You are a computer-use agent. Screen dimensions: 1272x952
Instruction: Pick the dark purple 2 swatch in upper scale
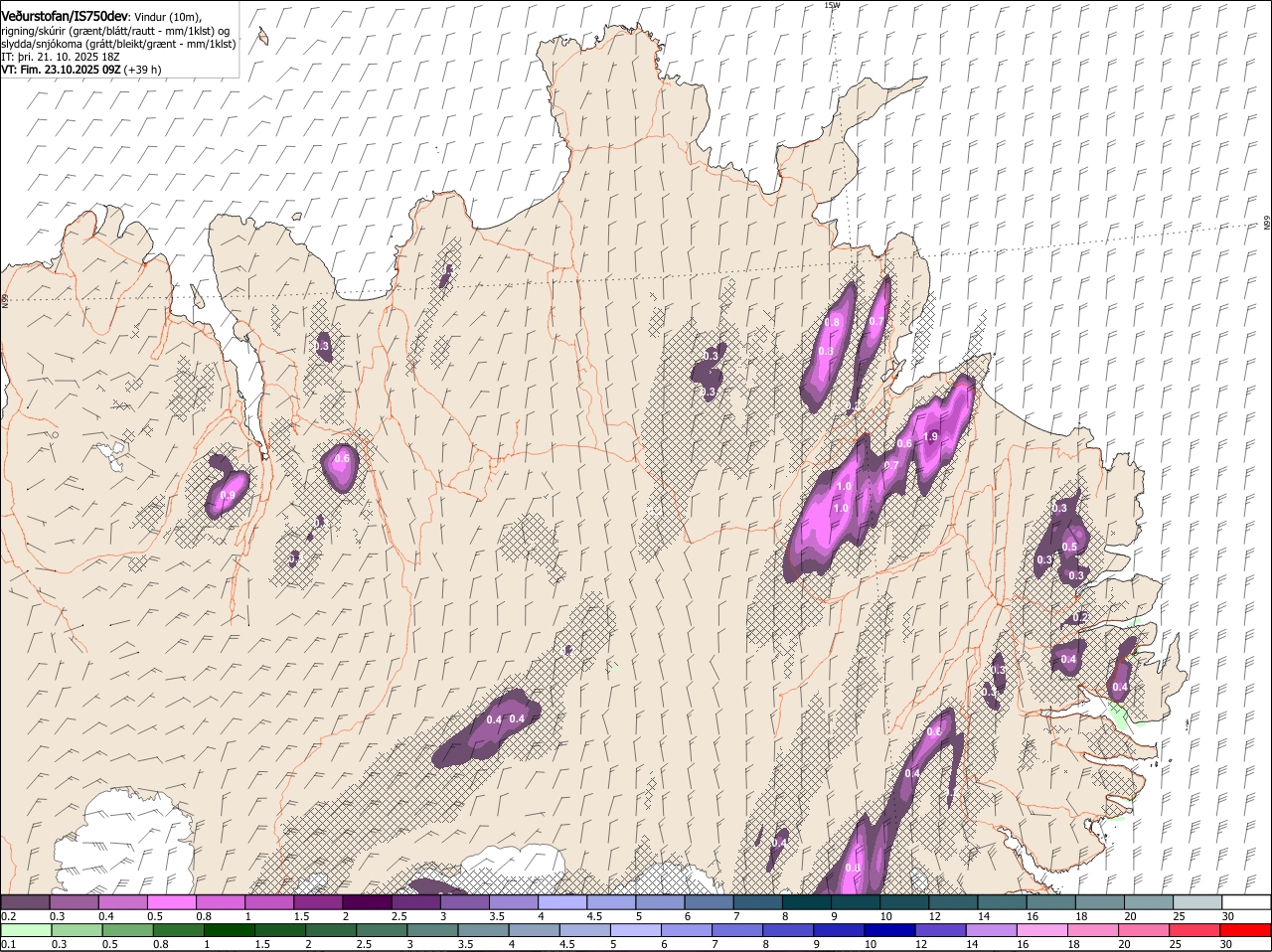(x=367, y=902)
